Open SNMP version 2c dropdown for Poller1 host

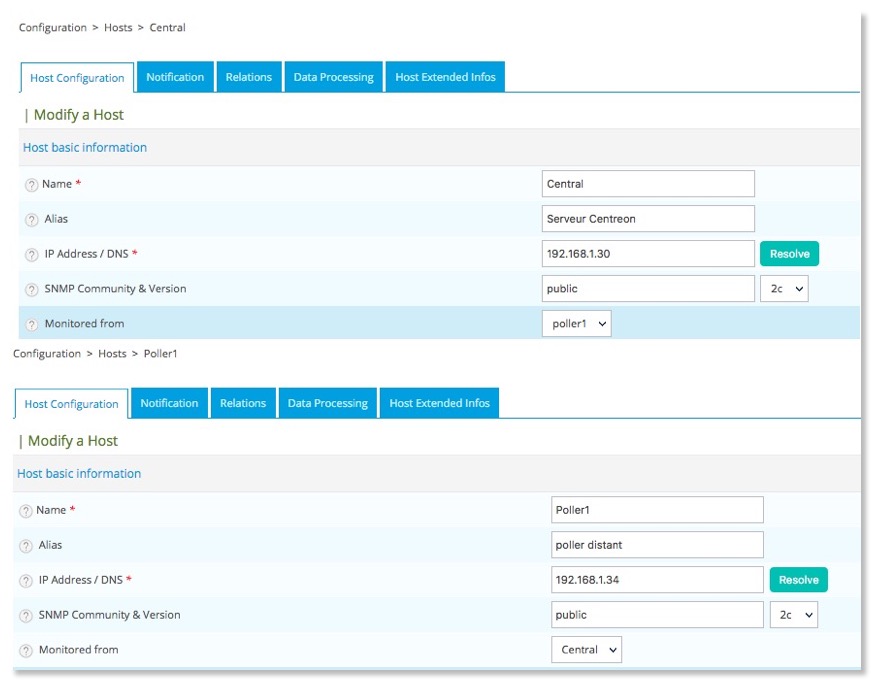click(793, 615)
